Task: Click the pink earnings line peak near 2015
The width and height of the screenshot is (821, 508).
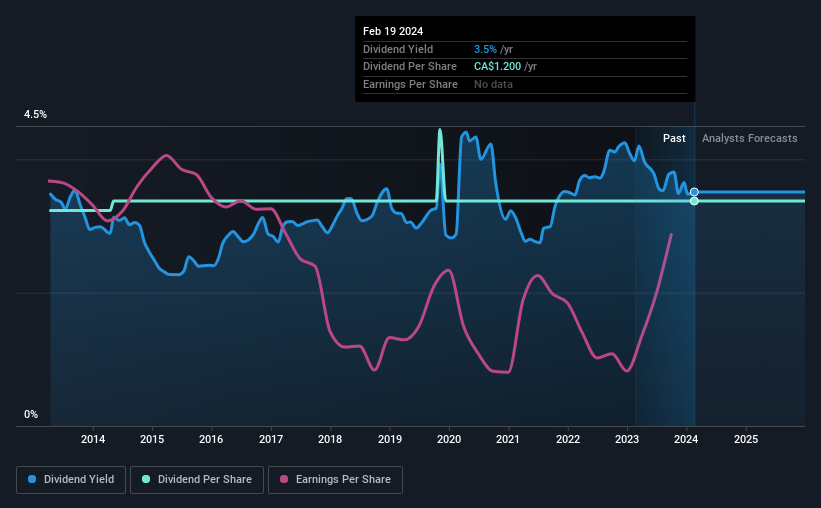Action: 167,156
